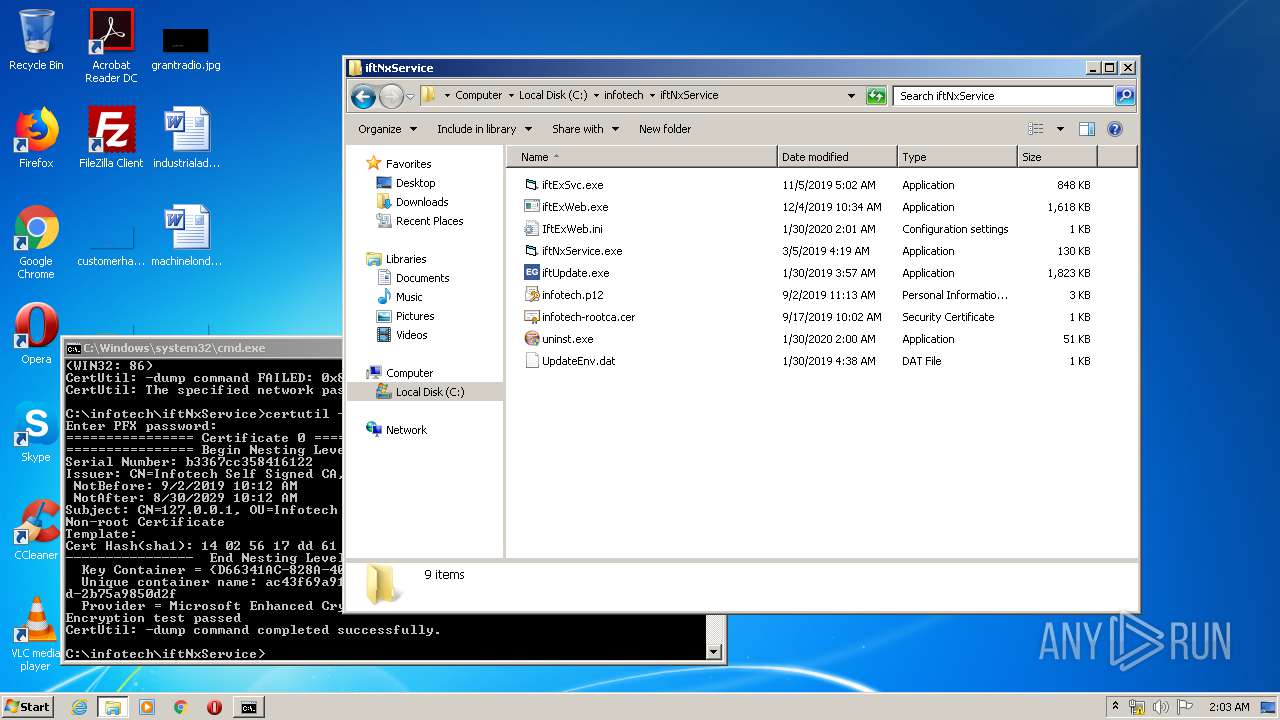Open Internet Explorer taskbar icon
The image size is (1280, 720).
pos(79,707)
